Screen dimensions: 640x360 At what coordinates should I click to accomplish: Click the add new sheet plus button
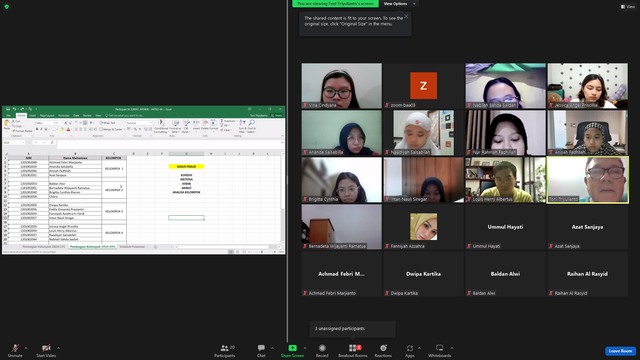click(x=155, y=247)
